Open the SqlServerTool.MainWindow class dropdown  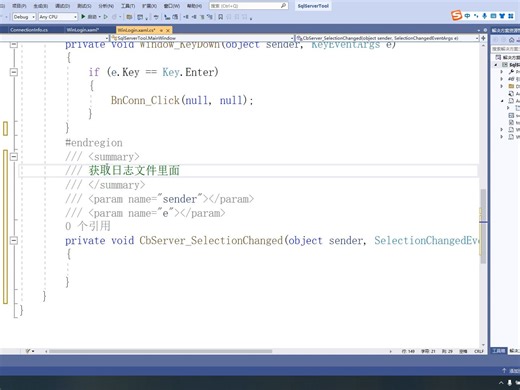click(202, 38)
